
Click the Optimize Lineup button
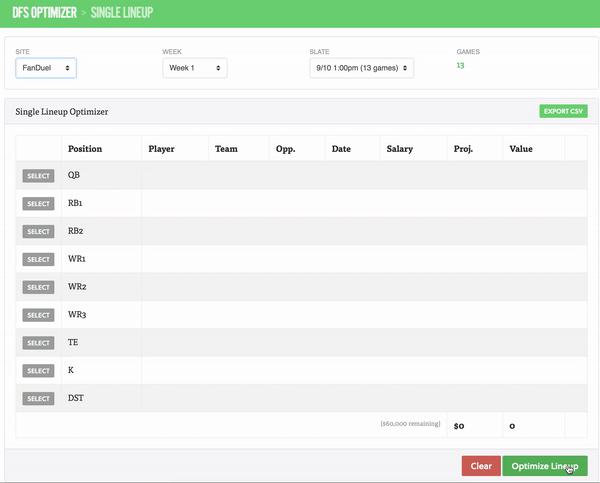click(545, 466)
